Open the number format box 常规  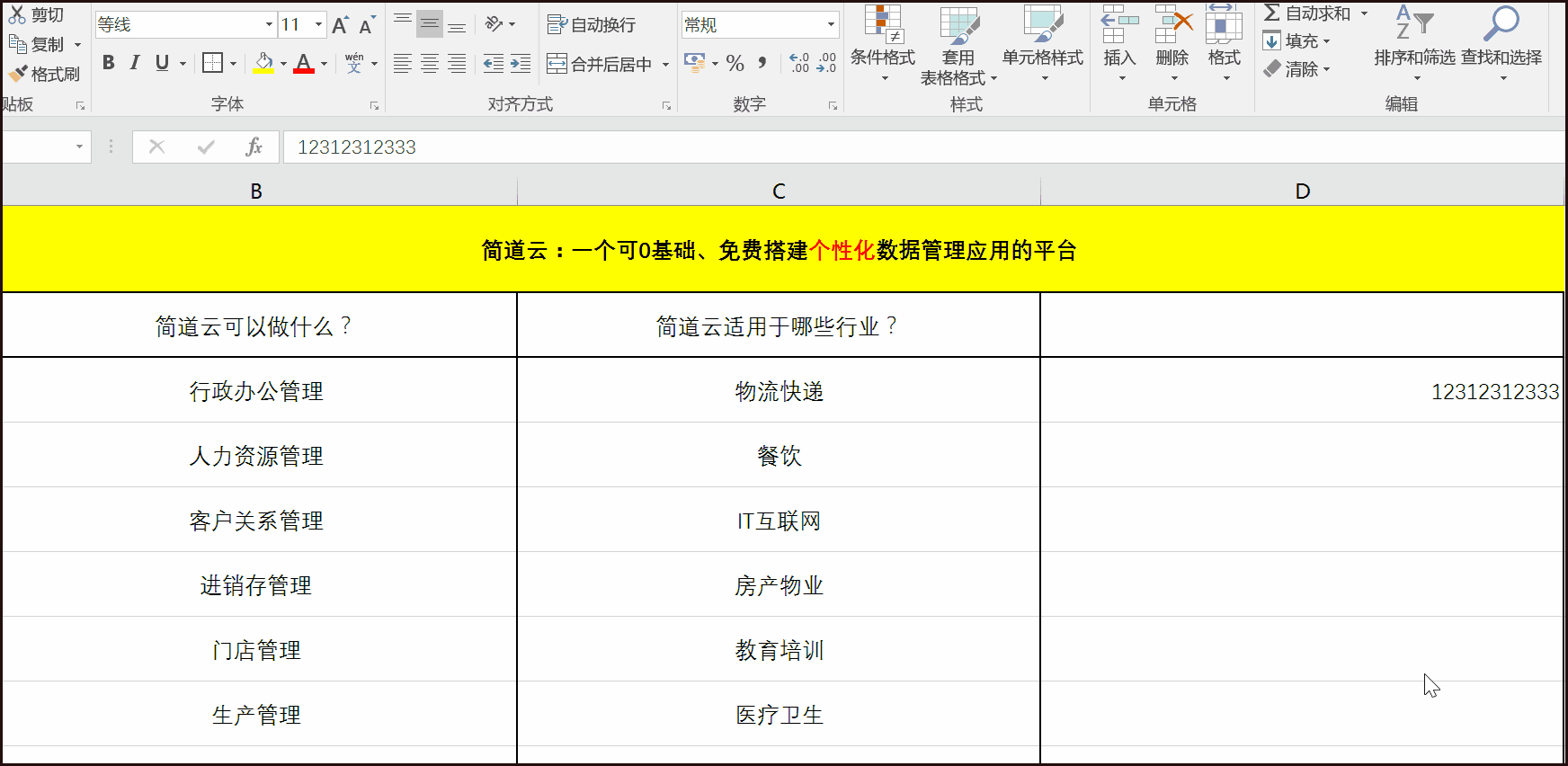[760, 25]
